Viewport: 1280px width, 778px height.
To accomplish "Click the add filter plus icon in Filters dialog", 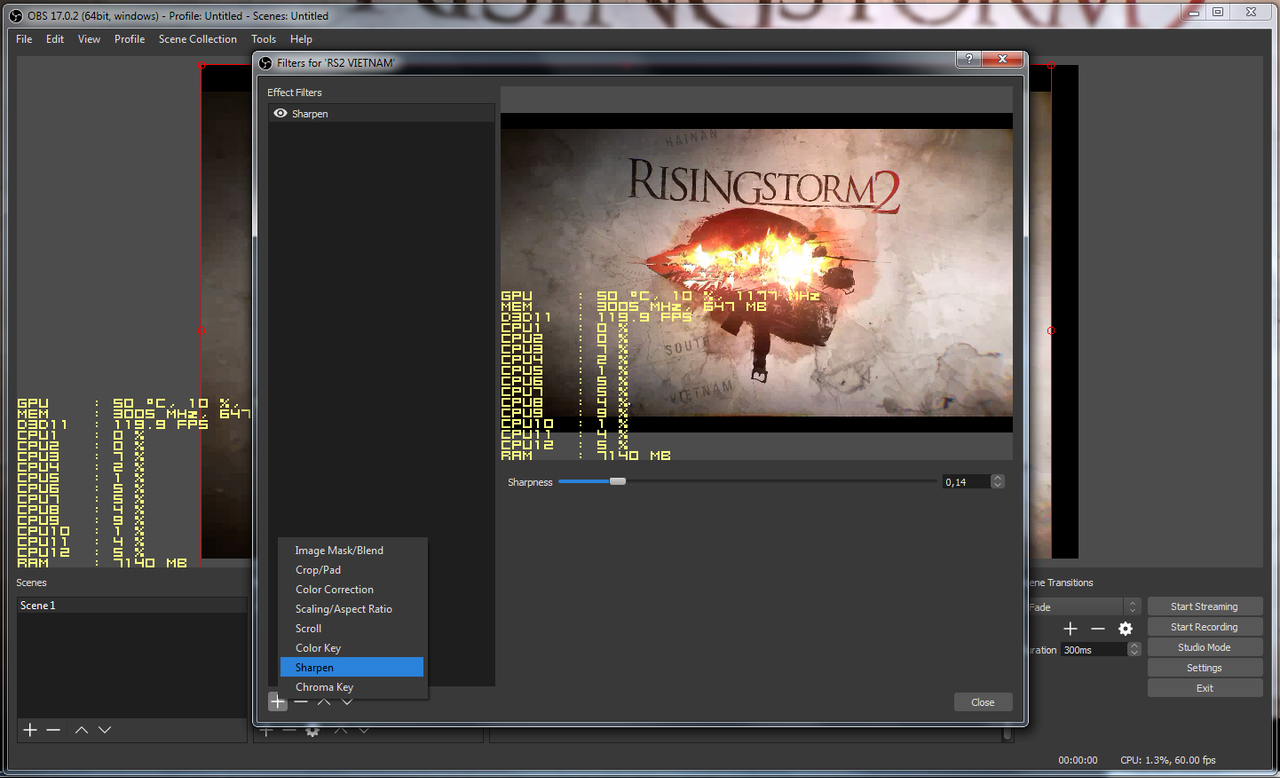I will (277, 702).
